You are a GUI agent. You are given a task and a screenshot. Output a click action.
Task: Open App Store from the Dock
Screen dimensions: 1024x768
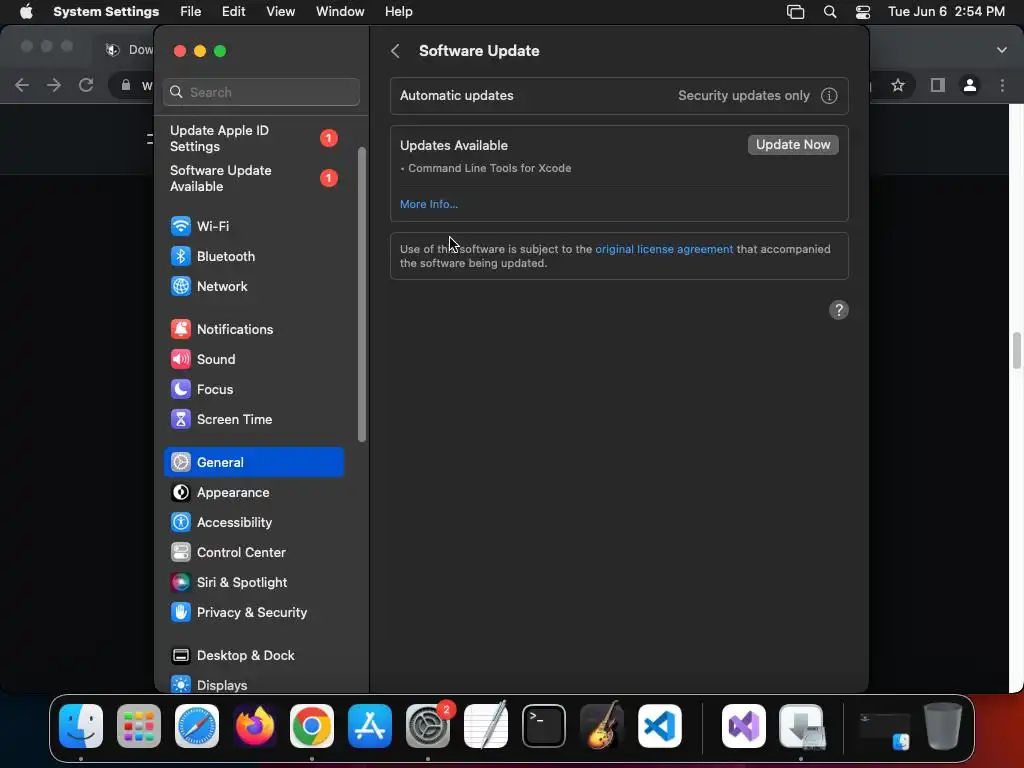[x=370, y=726]
